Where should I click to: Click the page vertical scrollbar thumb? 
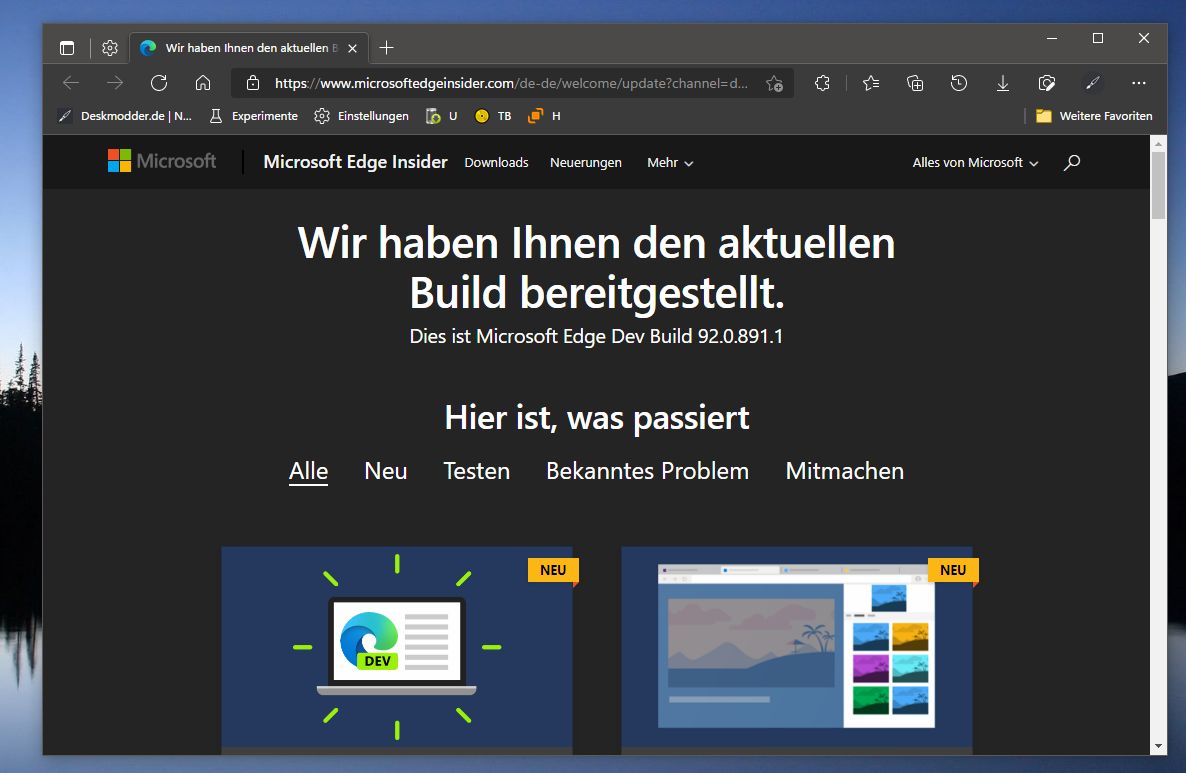(x=1158, y=185)
